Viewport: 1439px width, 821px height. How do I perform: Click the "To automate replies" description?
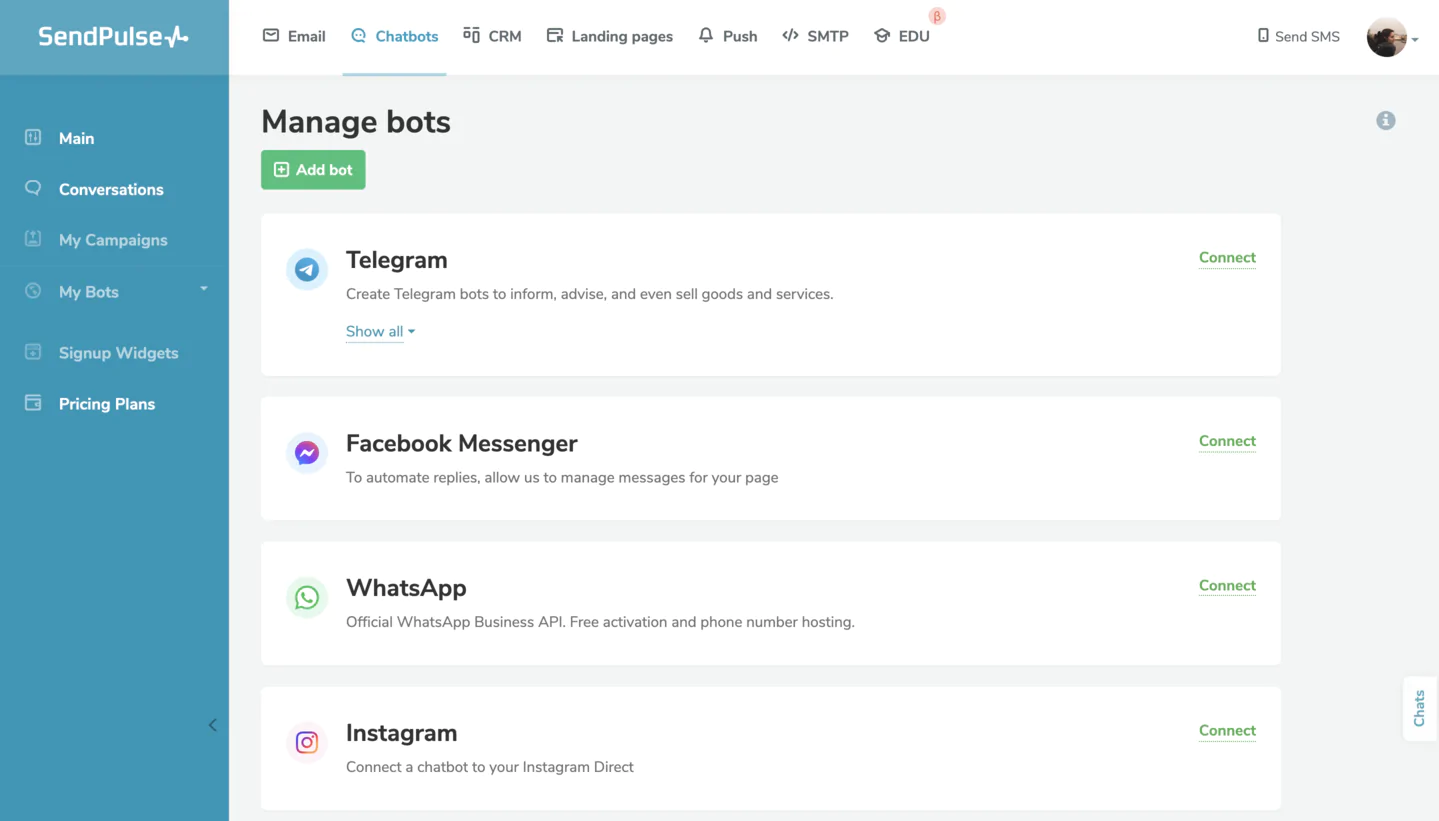(562, 477)
